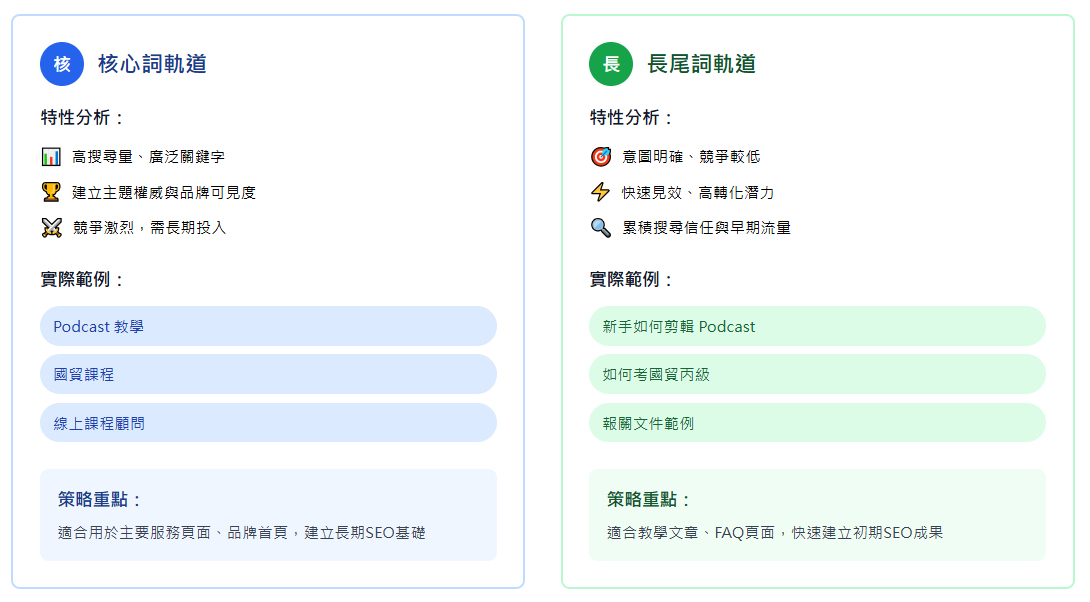Select the 報關文件範例 pill
The width and height of the screenshot is (1090, 602).
(x=817, y=423)
